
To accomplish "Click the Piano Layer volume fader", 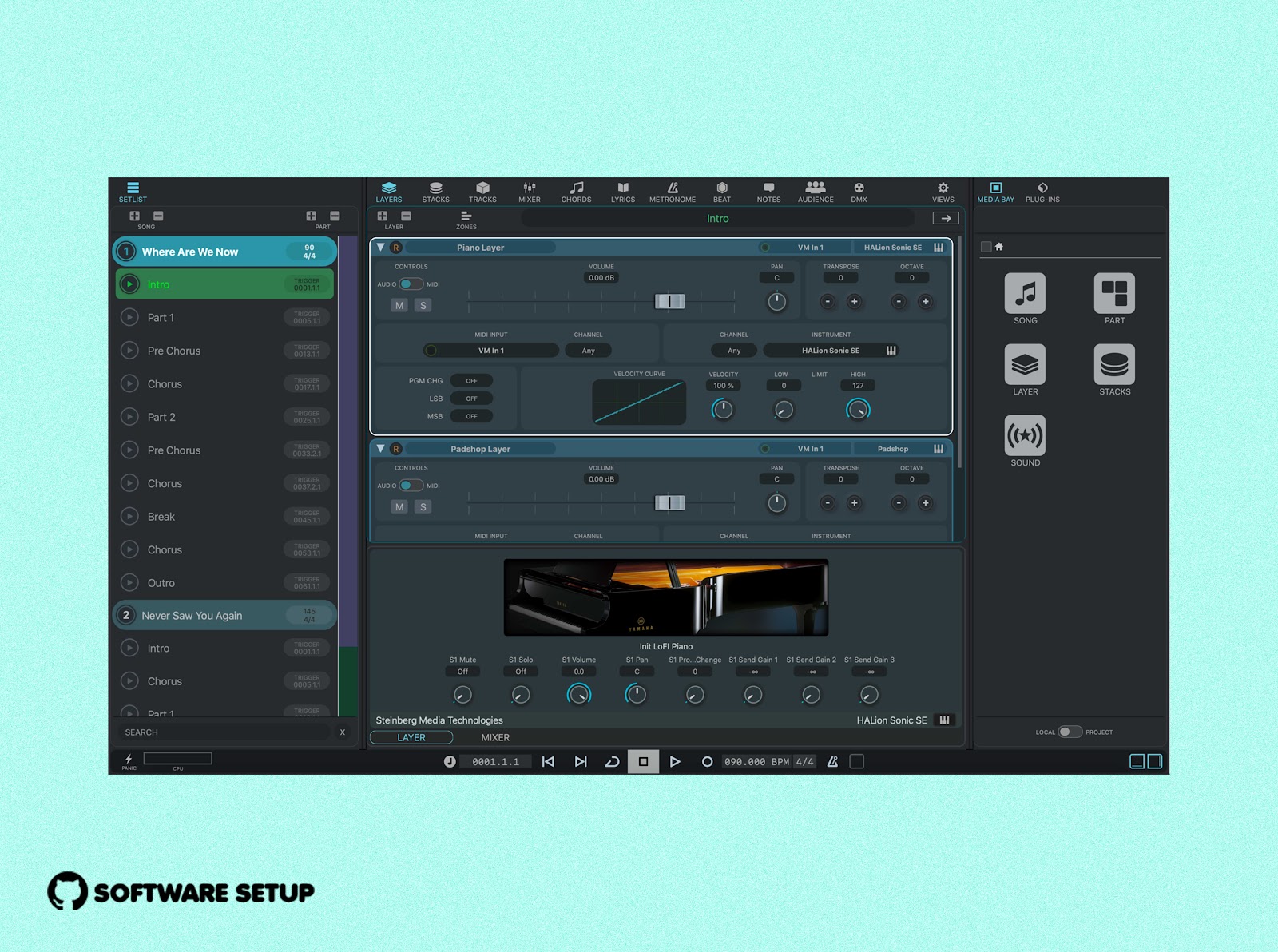I will tap(669, 301).
